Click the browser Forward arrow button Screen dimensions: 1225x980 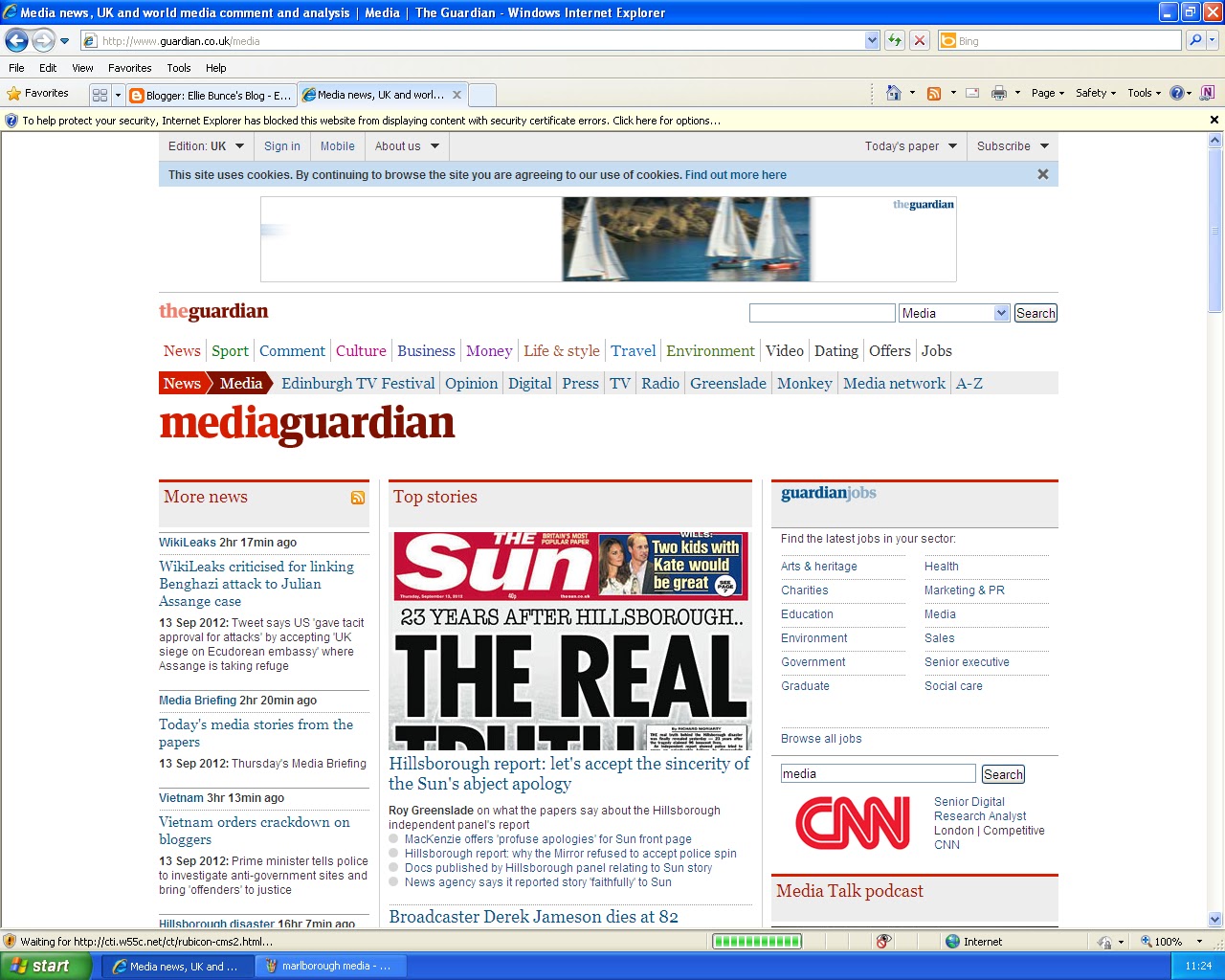43,40
